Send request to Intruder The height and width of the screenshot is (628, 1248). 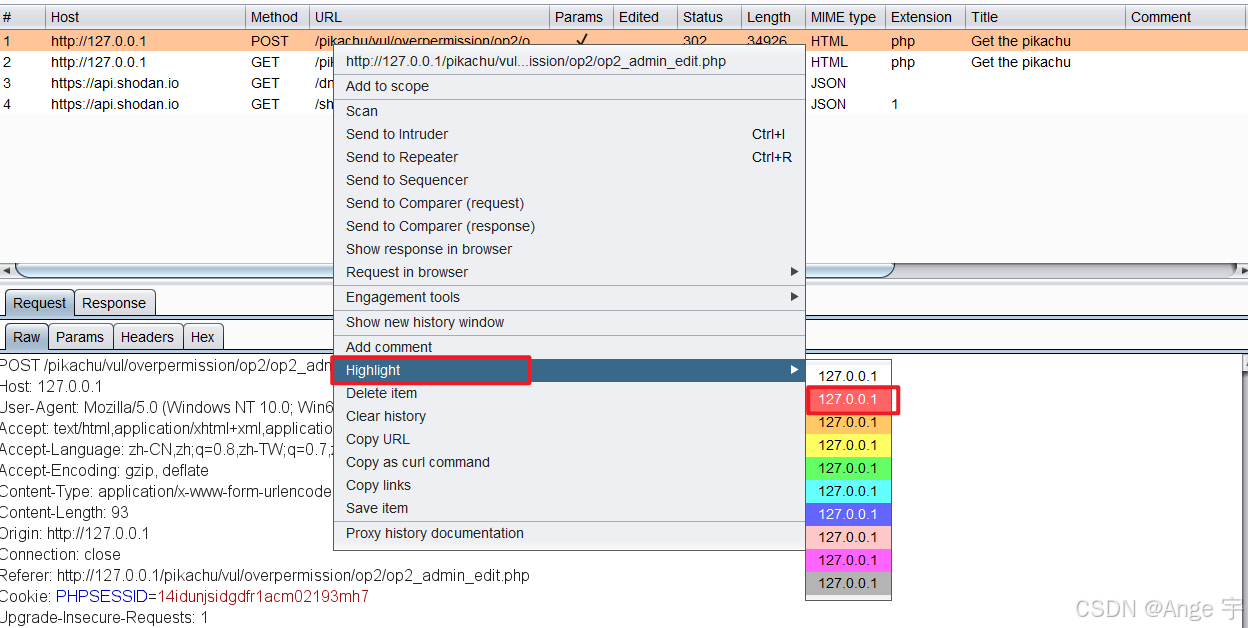(569, 134)
